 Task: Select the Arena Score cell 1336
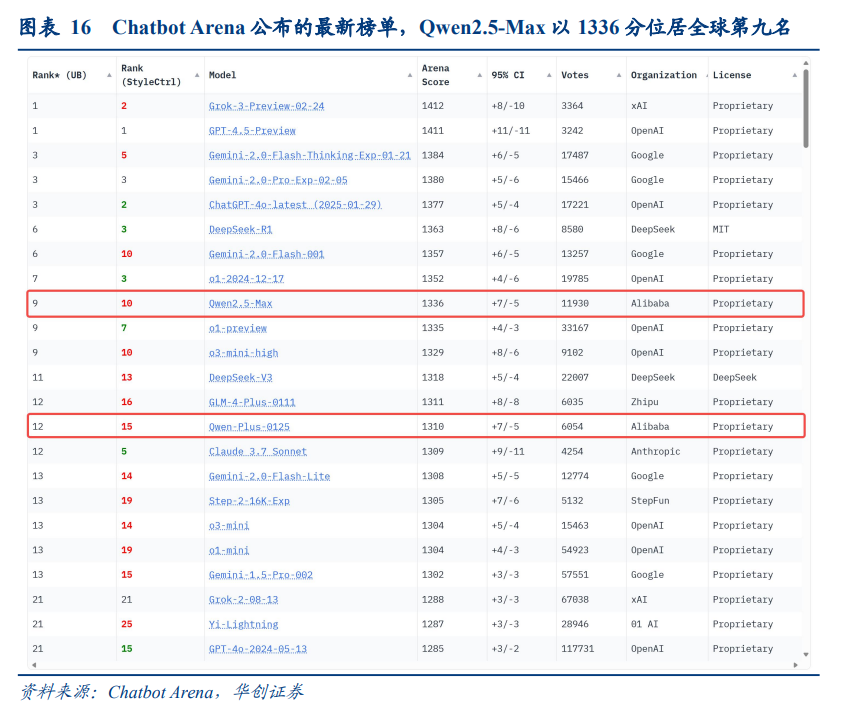432,304
